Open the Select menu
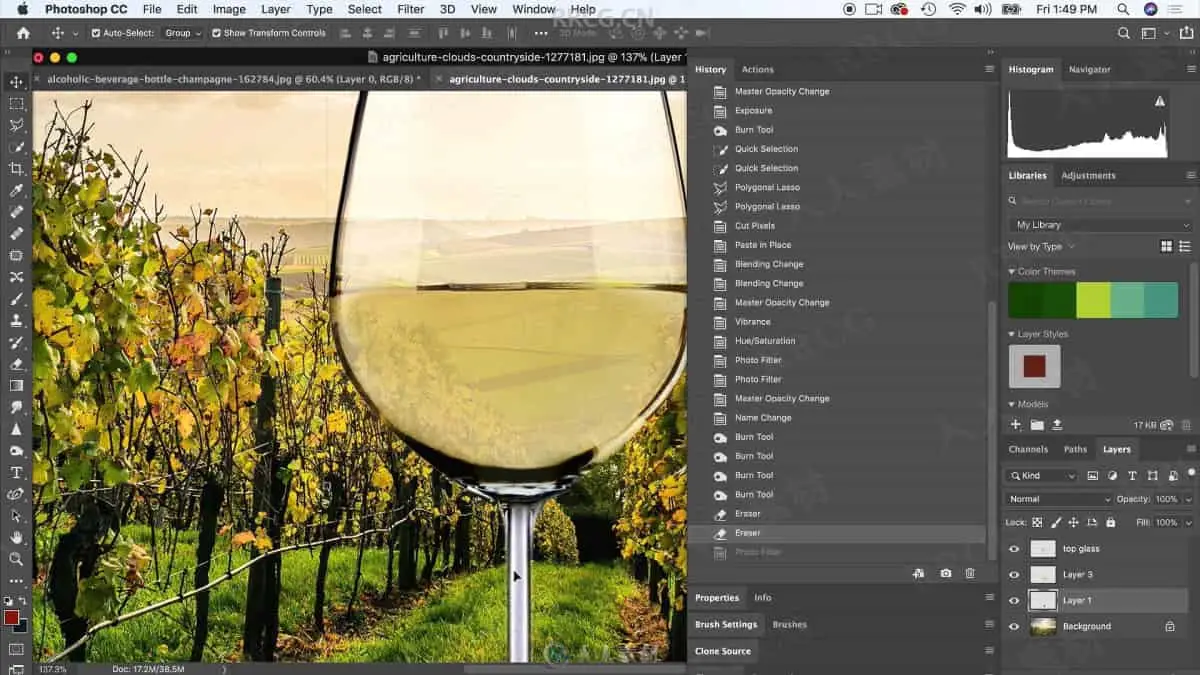Viewport: 1200px width, 675px height. pyautogui.click(x=364, y=9)
